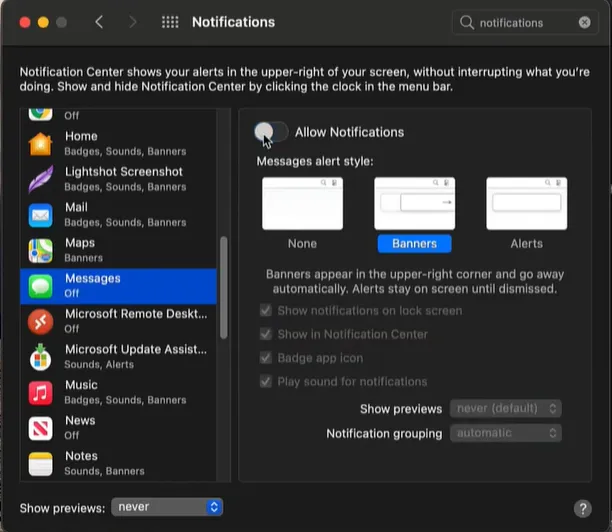The width and height of the screenshot is (612, 532).
Task: Toggle Badge app icon checkbox
Action: [x=266, y=358]
